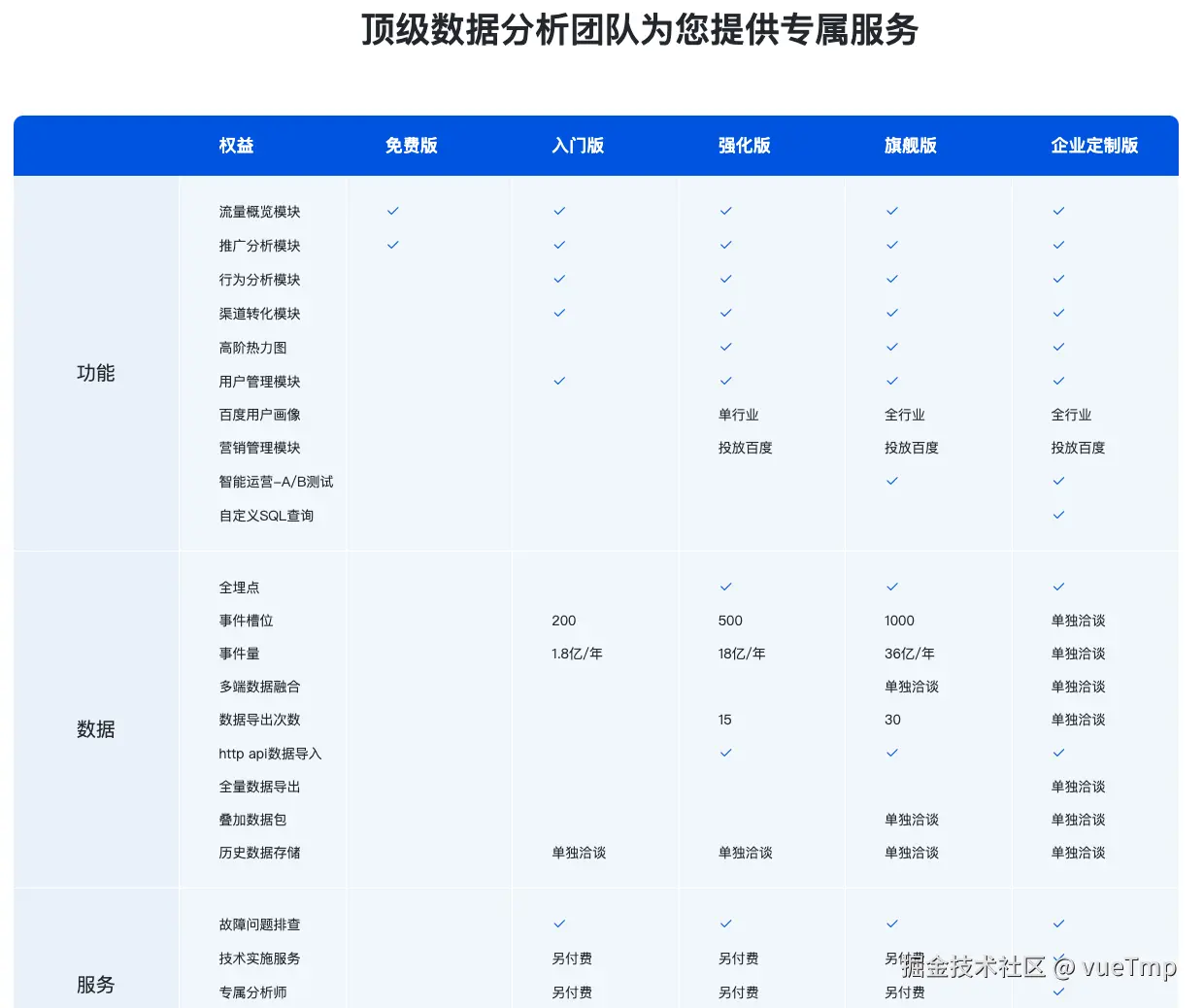The width and height of the screenshot is (1204, 1008).
Task: Click the 企业定制版 column header
Action: (x=1094, y=146)
